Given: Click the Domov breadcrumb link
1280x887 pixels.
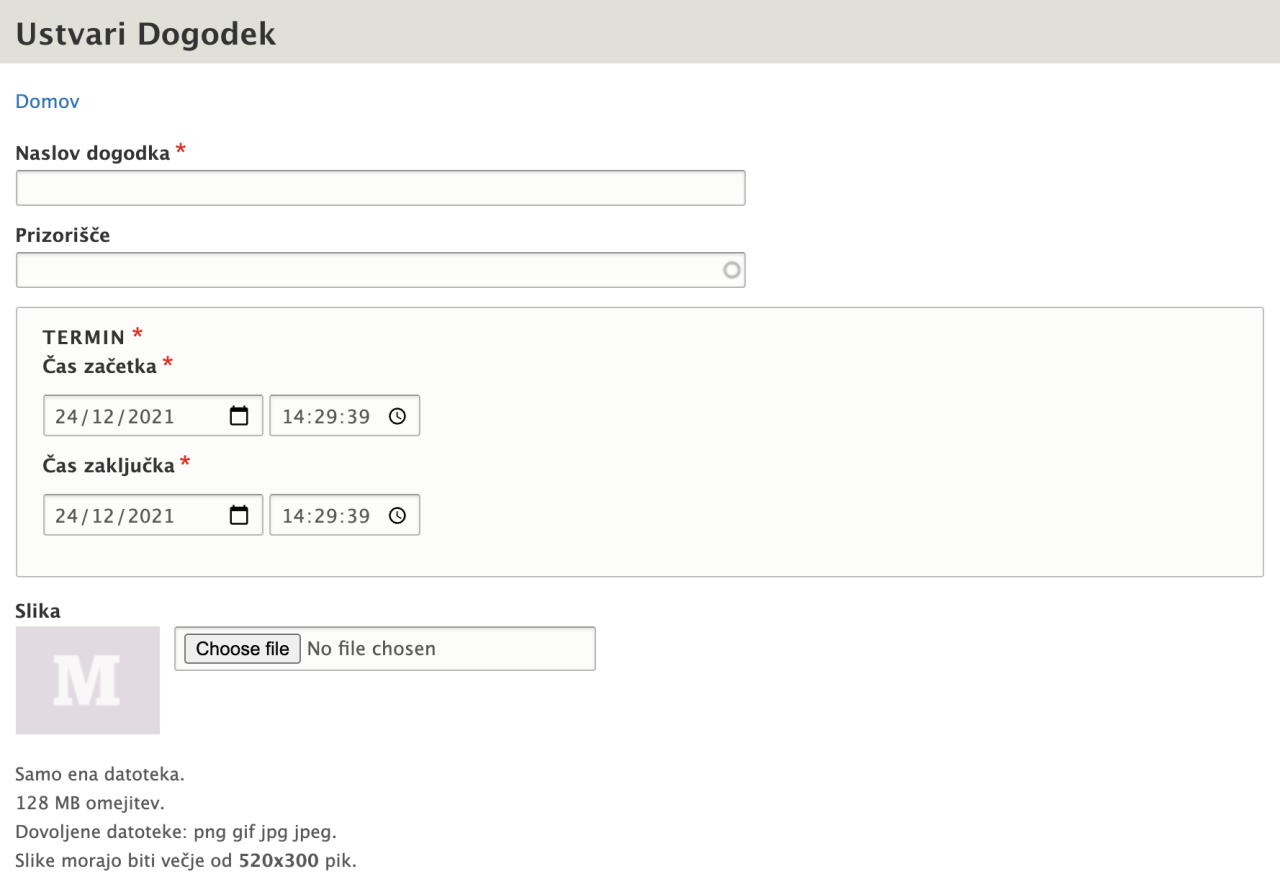Looking at the screenshot, I should (47, 102).
